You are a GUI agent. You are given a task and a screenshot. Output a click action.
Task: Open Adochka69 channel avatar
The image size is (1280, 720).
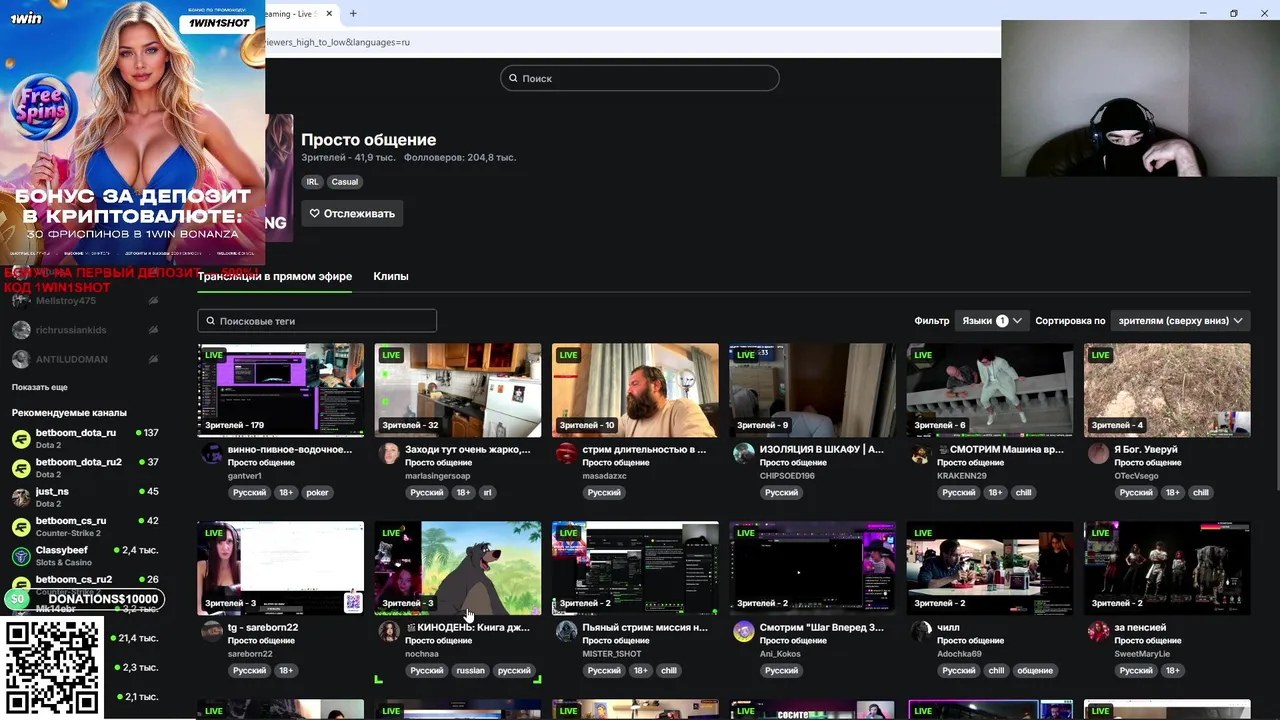(921, 631)
